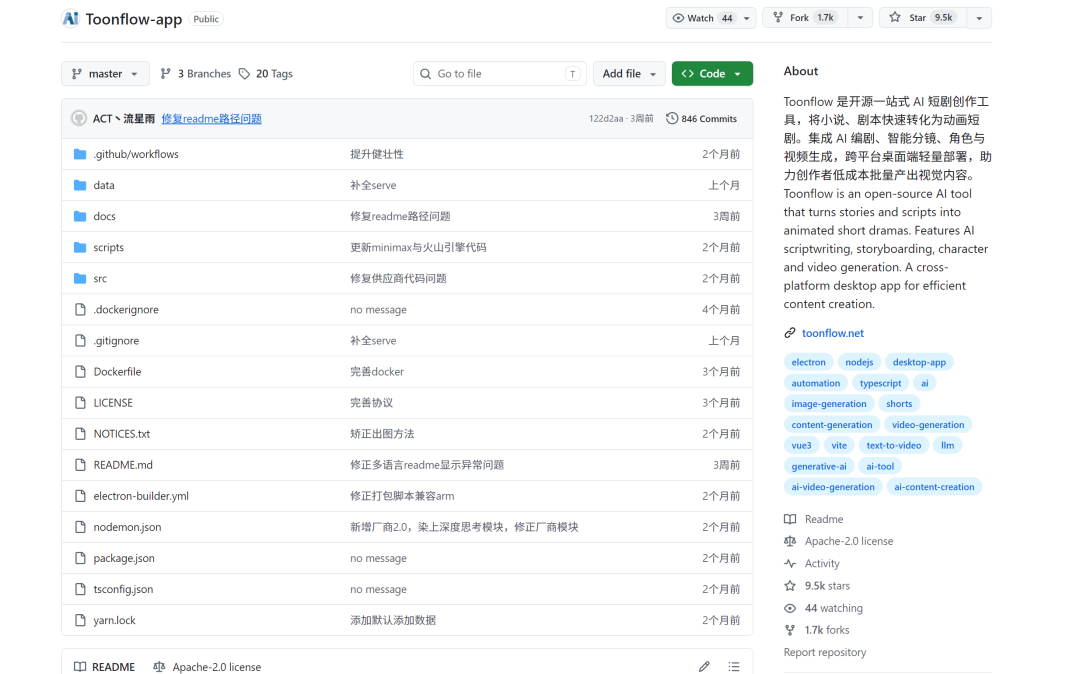
Task: Click the folder icon for data
Action: pos(80,185)
